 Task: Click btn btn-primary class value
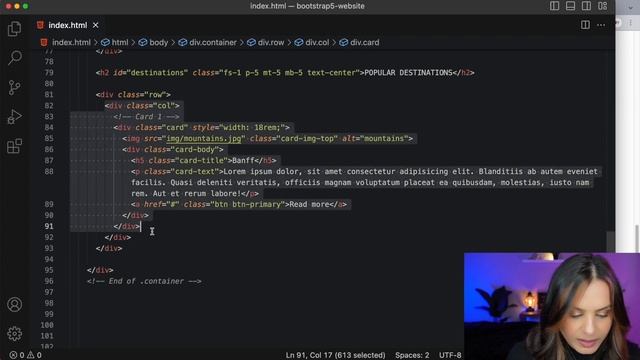[249, 204]
